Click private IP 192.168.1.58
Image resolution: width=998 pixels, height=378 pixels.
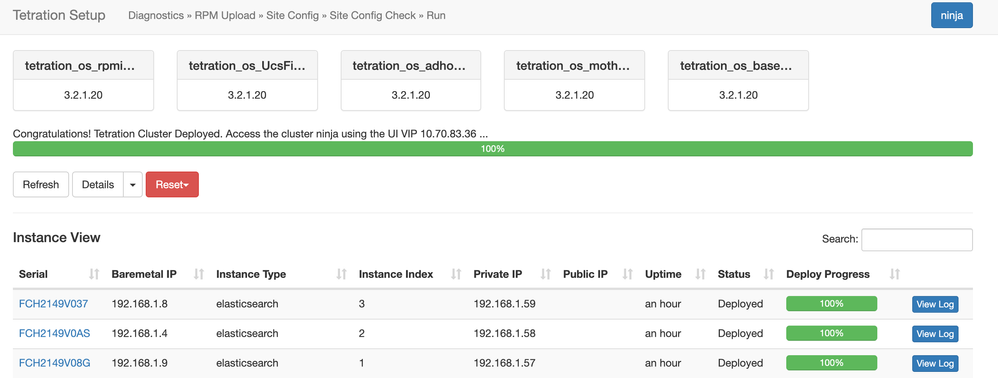tap(505, 333)
